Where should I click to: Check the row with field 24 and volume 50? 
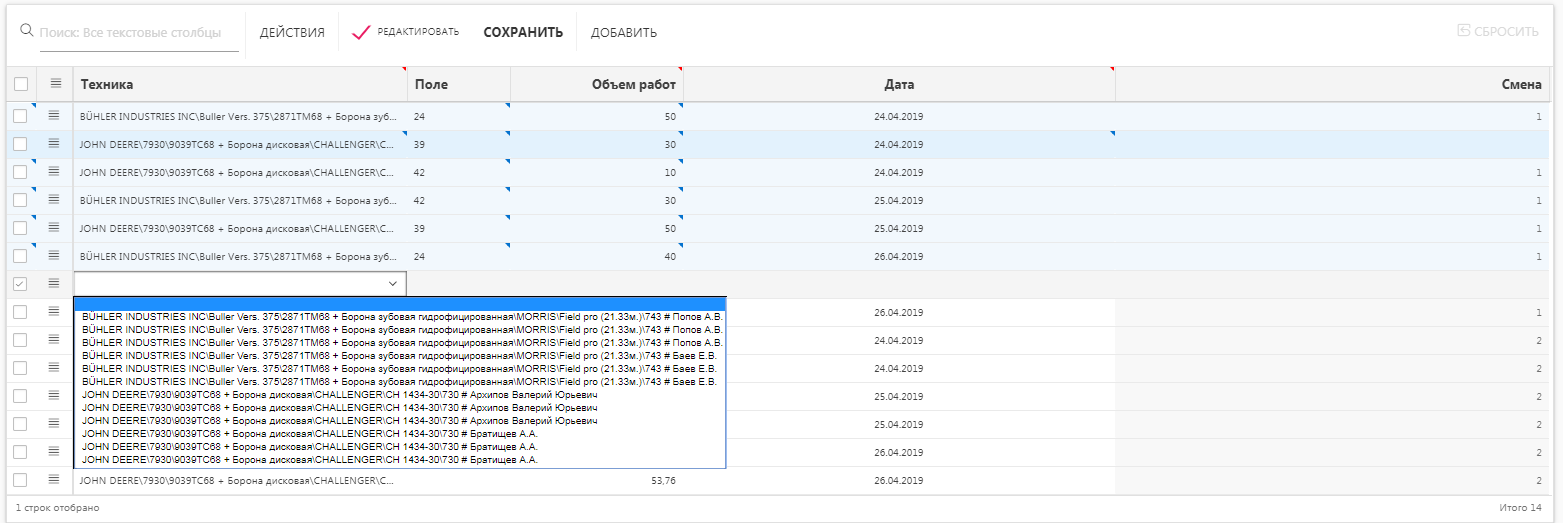(20, 116)
